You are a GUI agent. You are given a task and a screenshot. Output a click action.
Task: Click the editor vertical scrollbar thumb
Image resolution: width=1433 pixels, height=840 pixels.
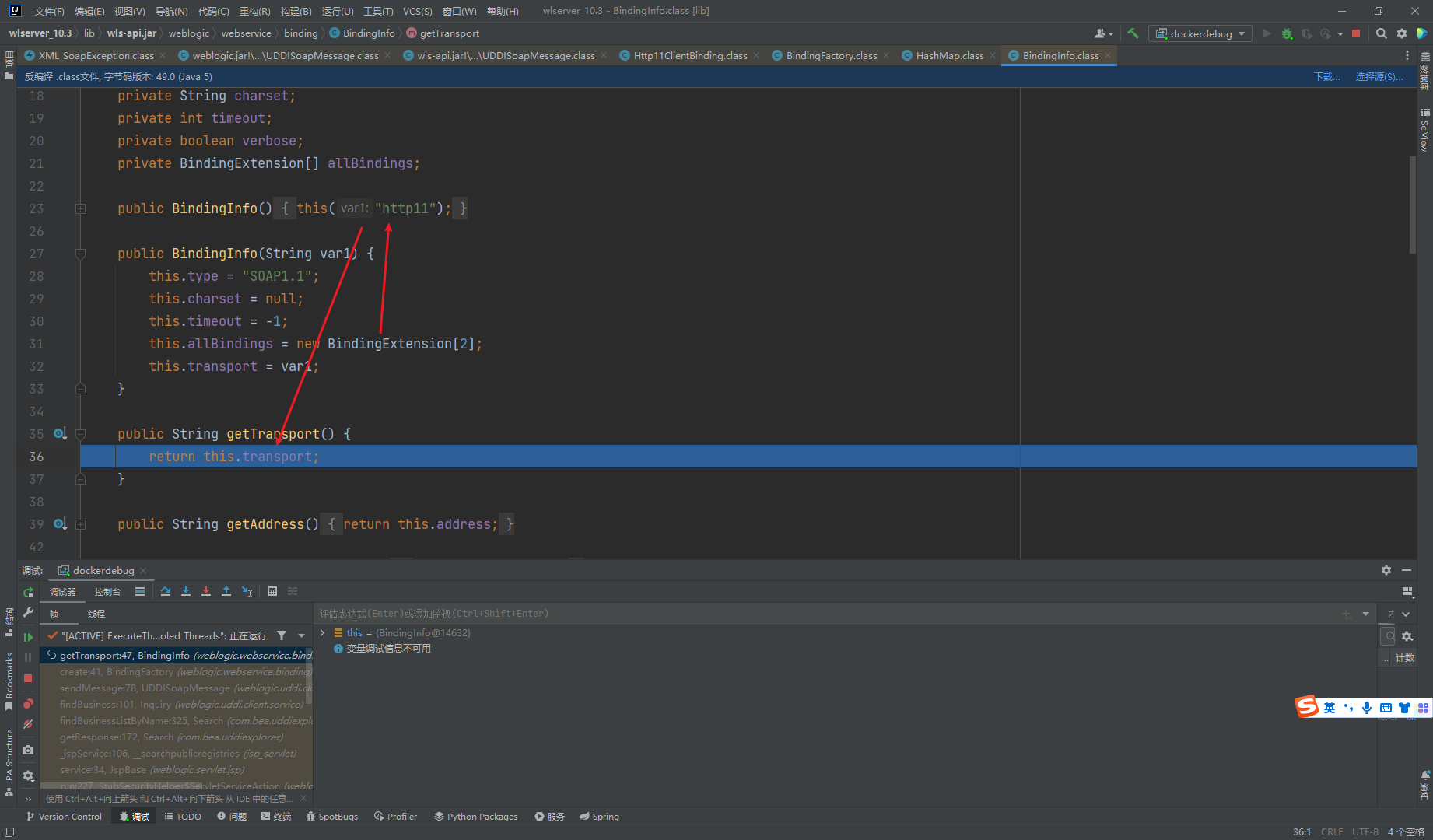(1412, 205)
